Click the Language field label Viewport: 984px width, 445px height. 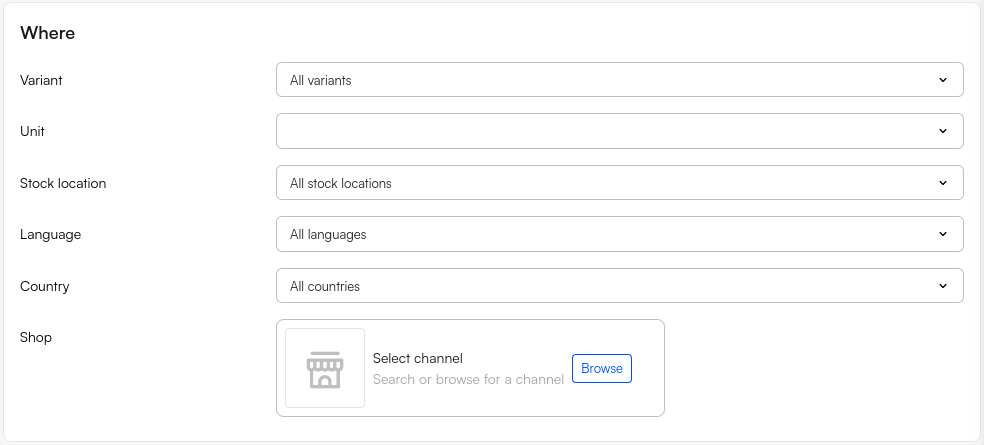tap(50, 234)
